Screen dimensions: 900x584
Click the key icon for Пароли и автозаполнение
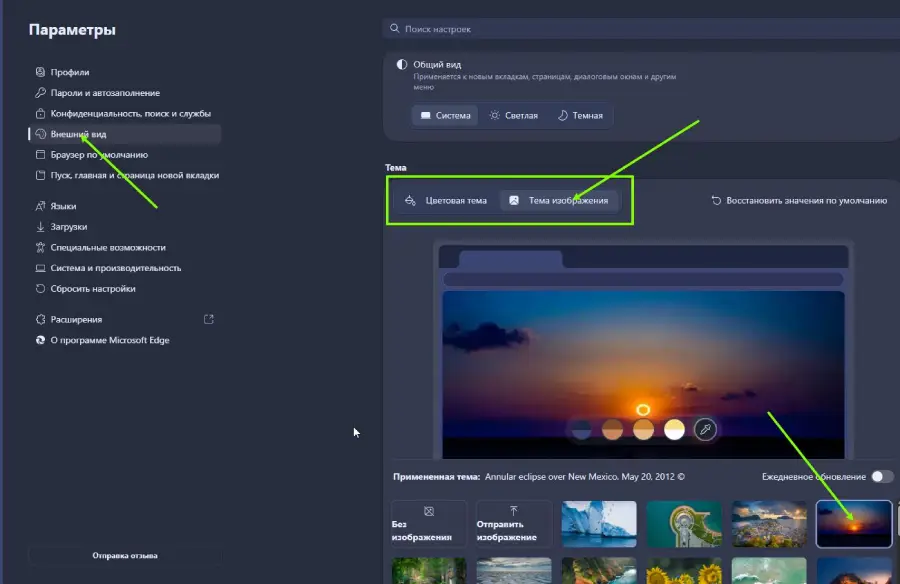40,92
